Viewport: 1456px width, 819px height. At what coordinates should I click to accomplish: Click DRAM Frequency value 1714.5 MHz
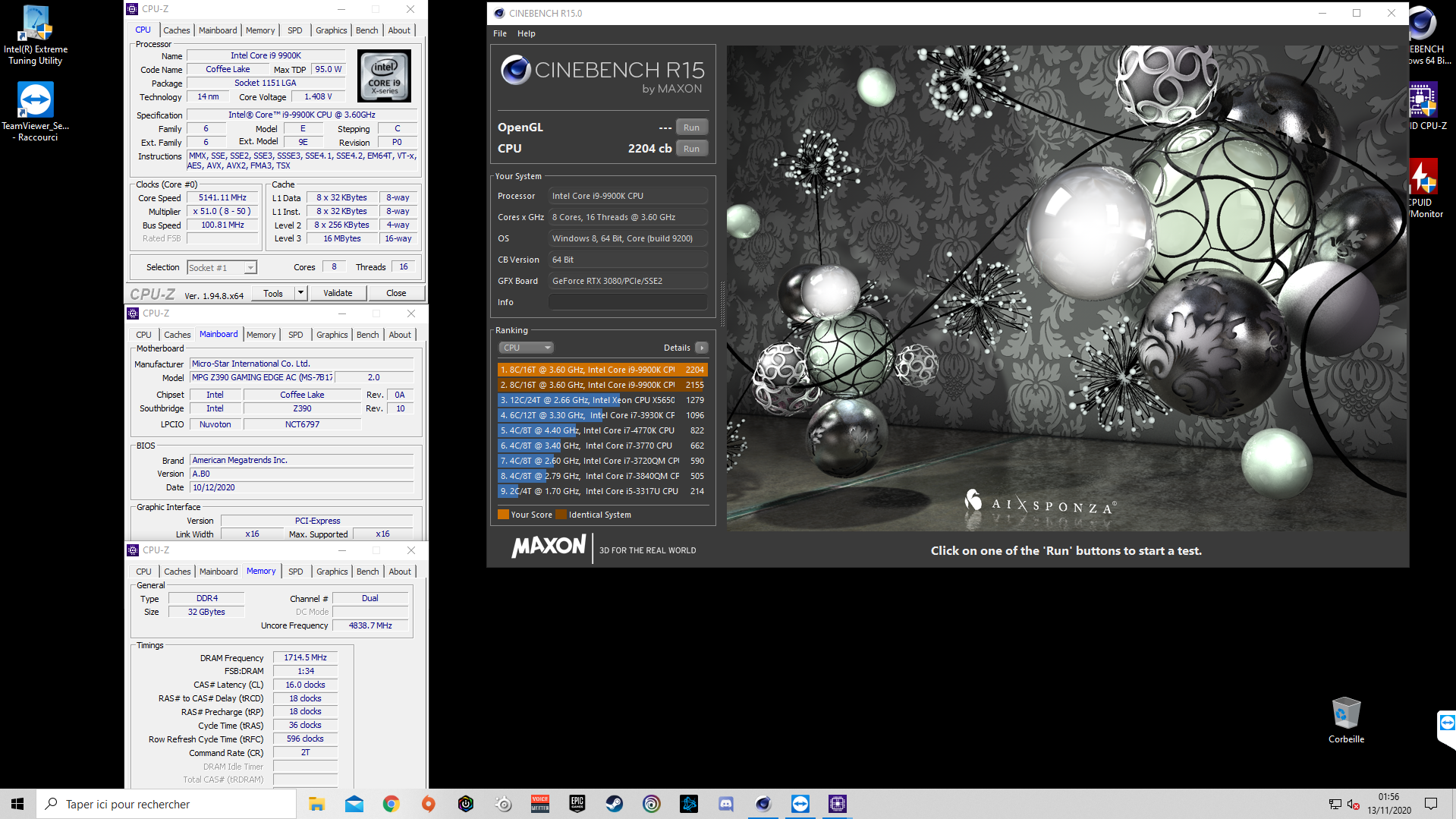click(305, 657)
